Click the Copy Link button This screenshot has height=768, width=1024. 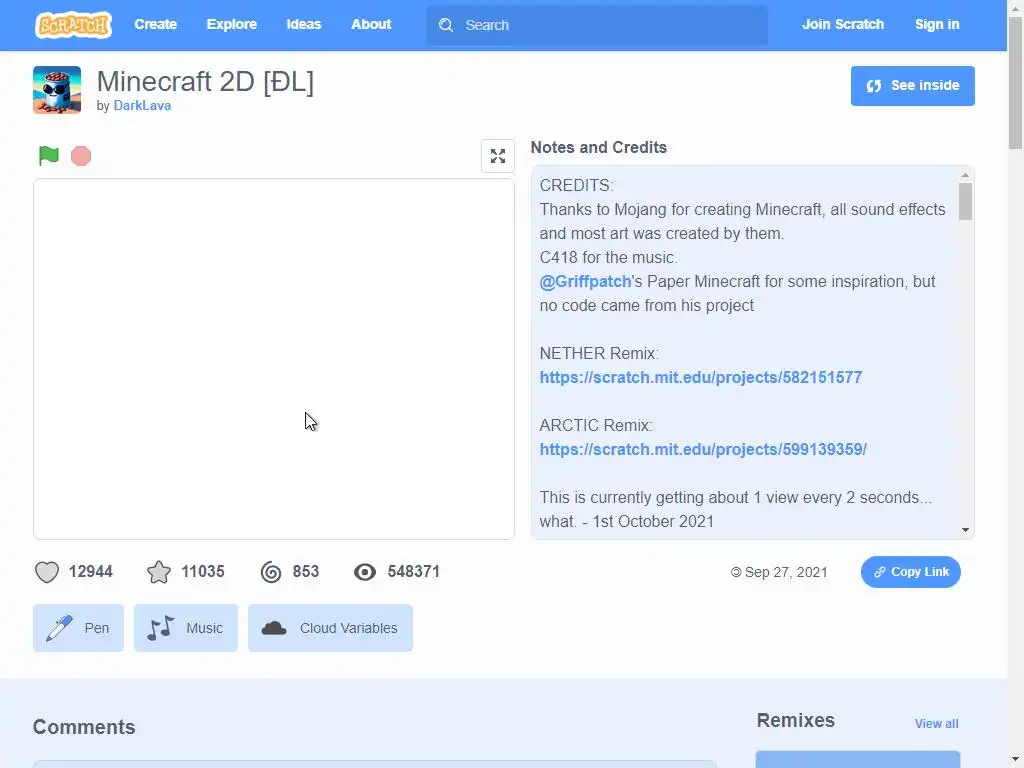pos(910,572)
